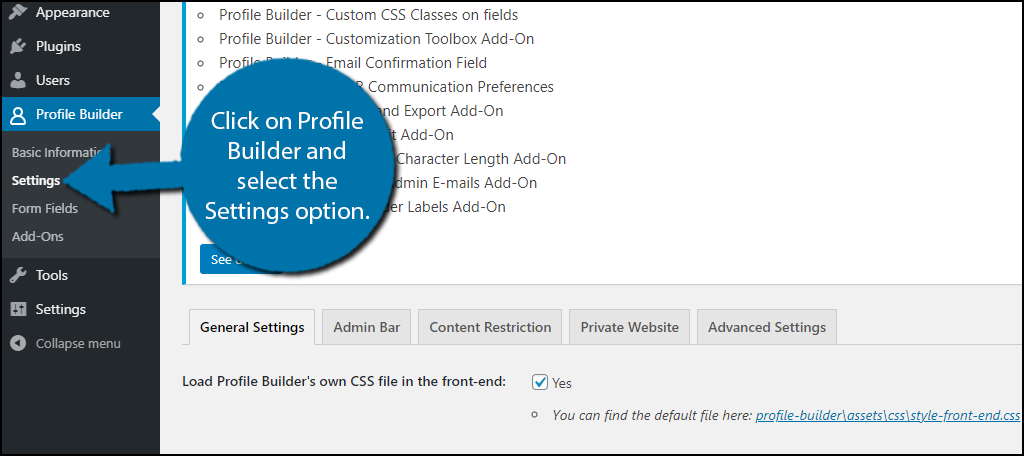Open the Profile Builder Settings submenu item

point(36,181)
